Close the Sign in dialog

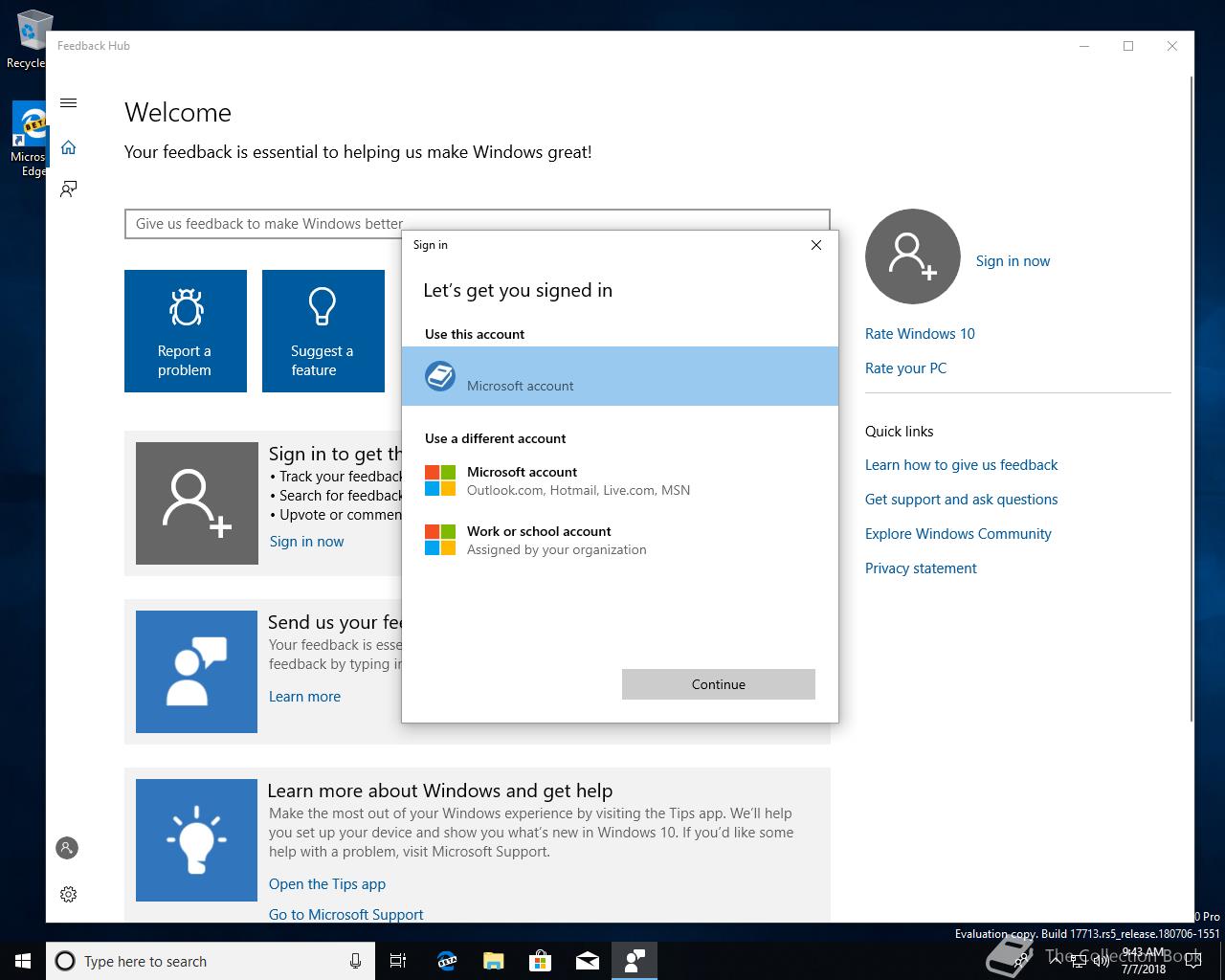pyautogui.click(x=816, y=245)
